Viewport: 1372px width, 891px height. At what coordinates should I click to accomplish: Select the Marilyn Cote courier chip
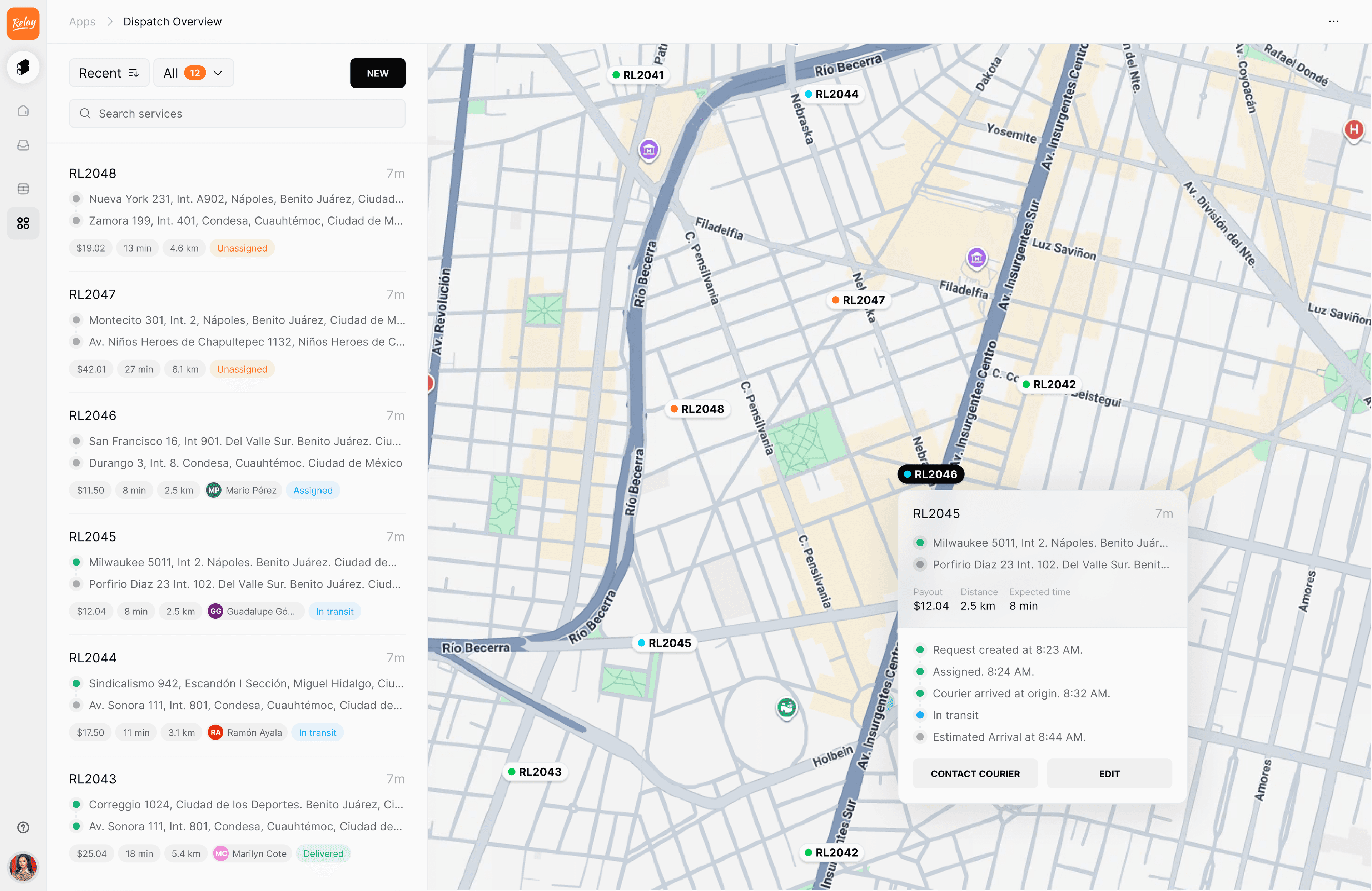[251, 853]
